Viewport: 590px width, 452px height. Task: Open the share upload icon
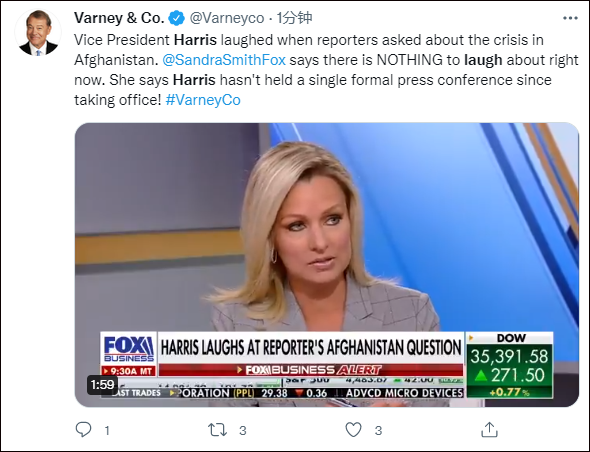click(x=489, y=429)
